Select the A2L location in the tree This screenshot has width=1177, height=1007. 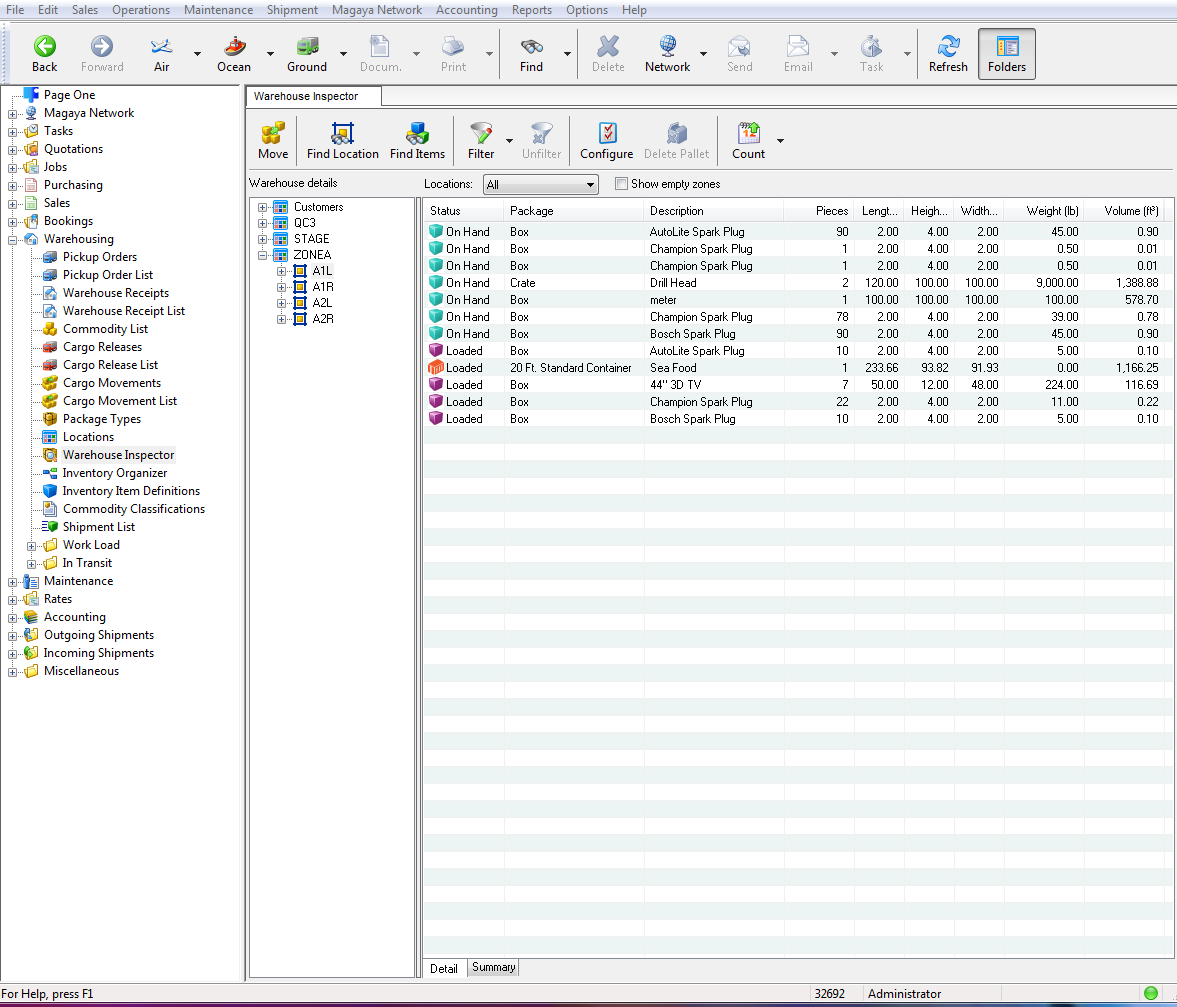pos(323,303)
